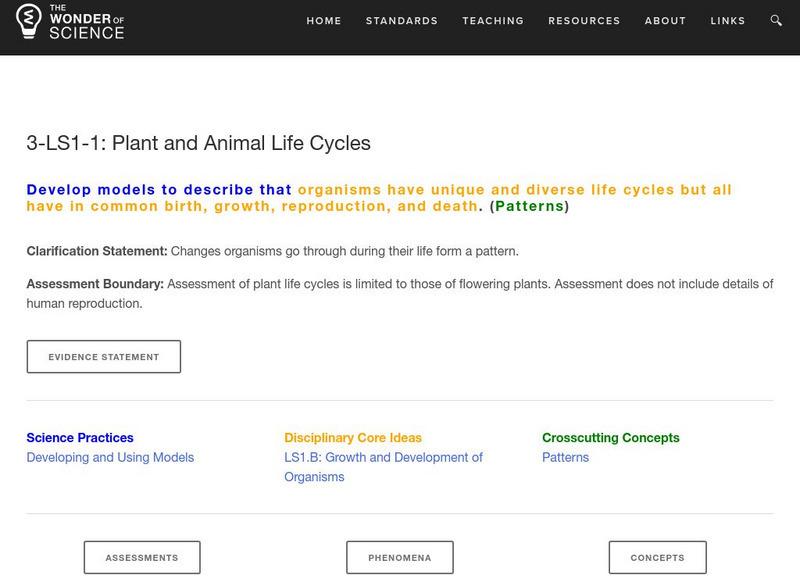Click the blue Science Practices heading

(x=80, y=438)
